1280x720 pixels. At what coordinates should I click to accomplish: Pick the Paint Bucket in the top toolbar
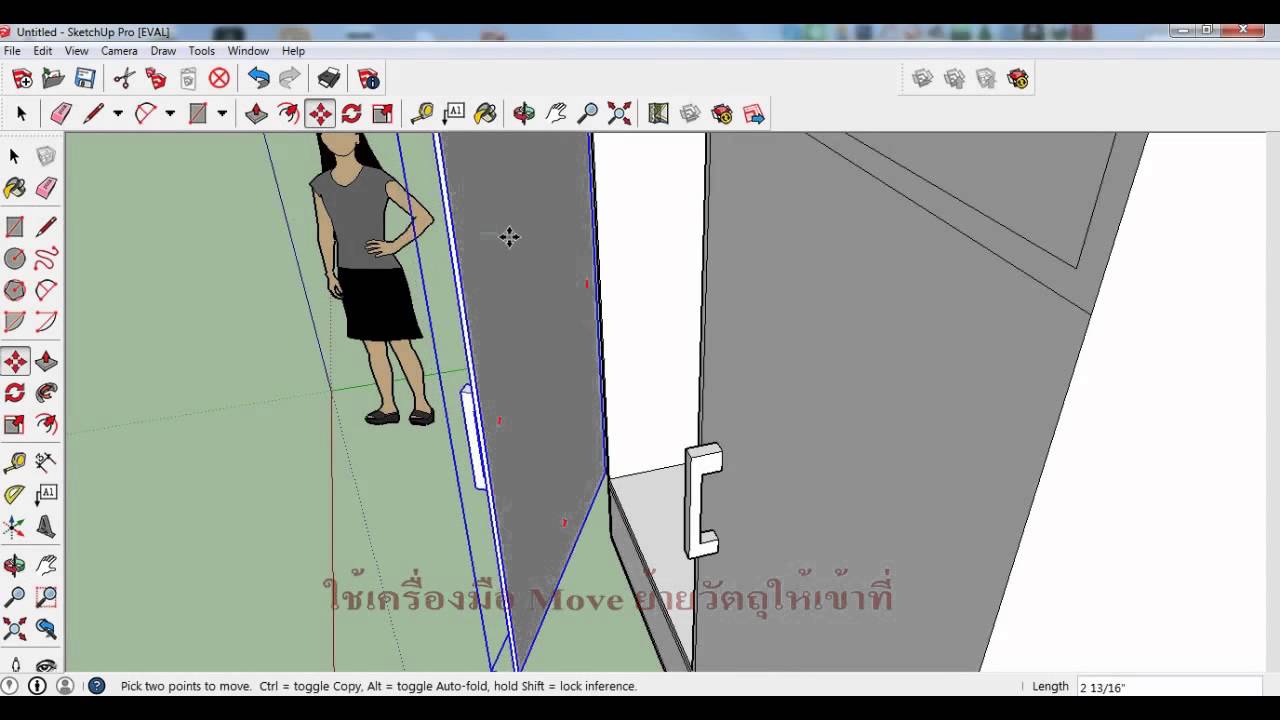point(486,113)
